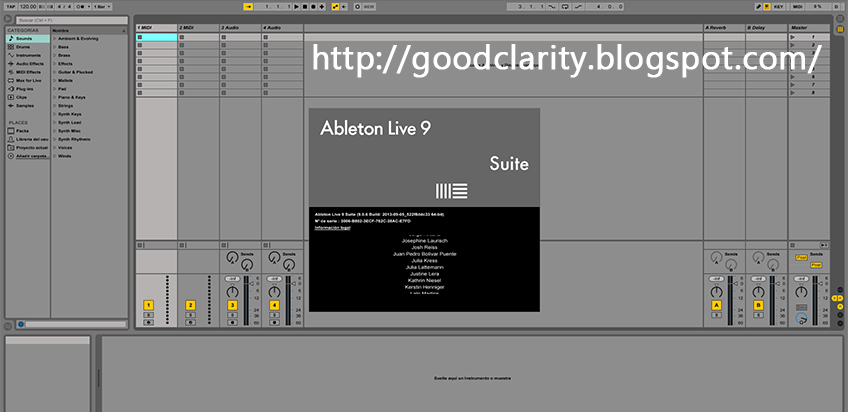Viewport: 848px width, 412px height.
Task: Click the Master headphone cue knob
Action: [x=801, y=318]
